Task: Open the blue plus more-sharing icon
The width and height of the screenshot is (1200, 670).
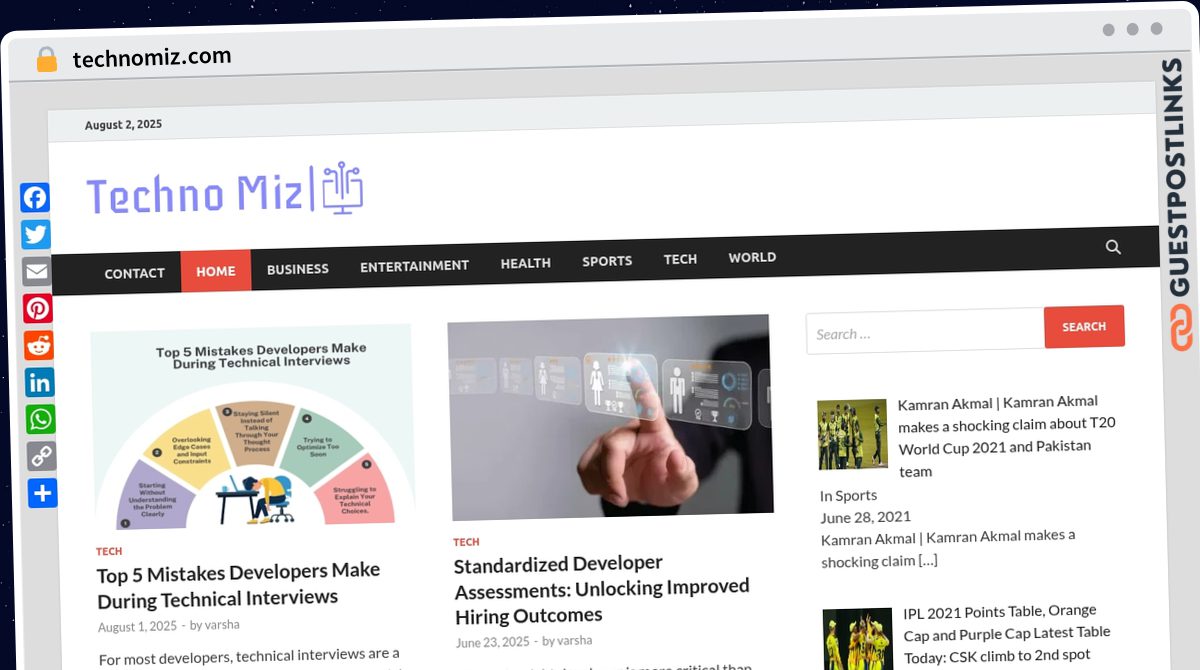Action: coord(43,493)
